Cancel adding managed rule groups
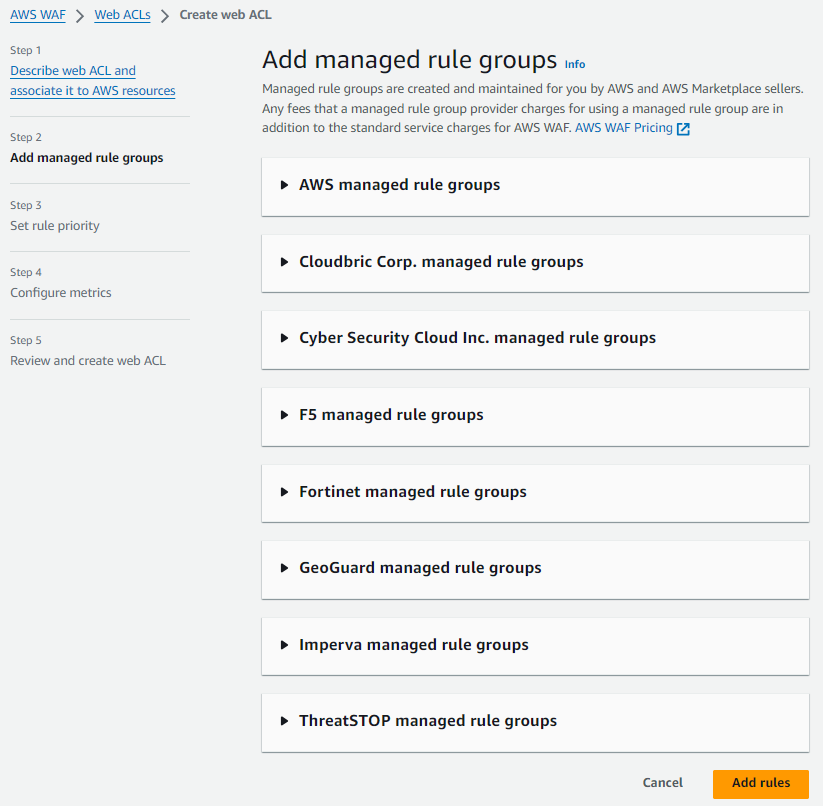 click(x=662, y=783)
